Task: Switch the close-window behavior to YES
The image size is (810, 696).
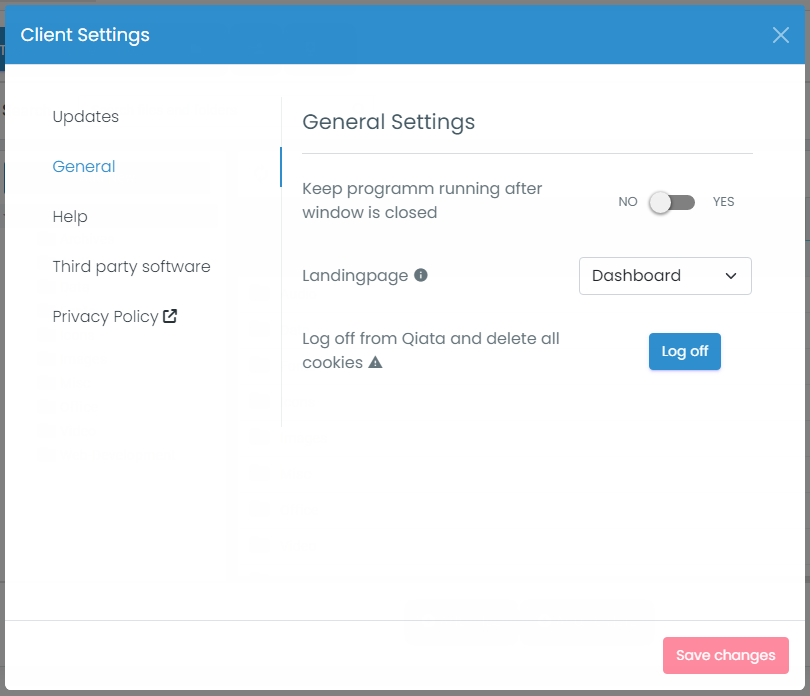Action: click(723, 201)
